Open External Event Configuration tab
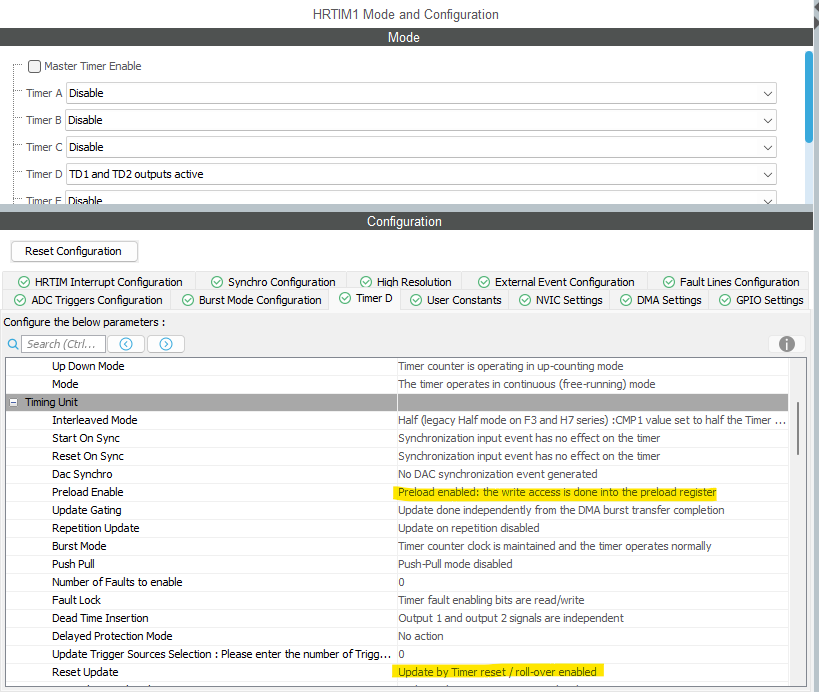The image size is (819, 692). (556, 282)
